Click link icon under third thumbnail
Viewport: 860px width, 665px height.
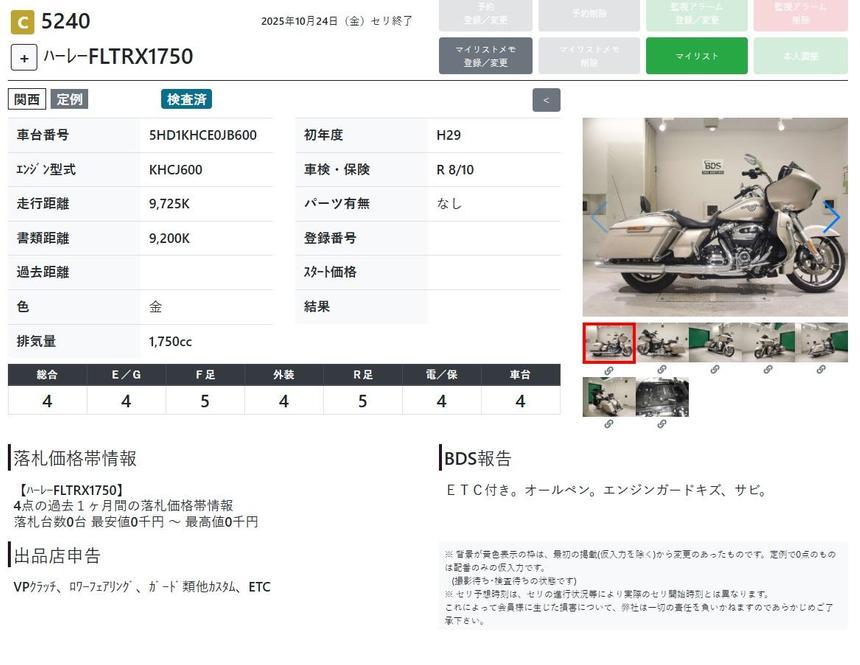pyautogui.click(x=715, y=370)
